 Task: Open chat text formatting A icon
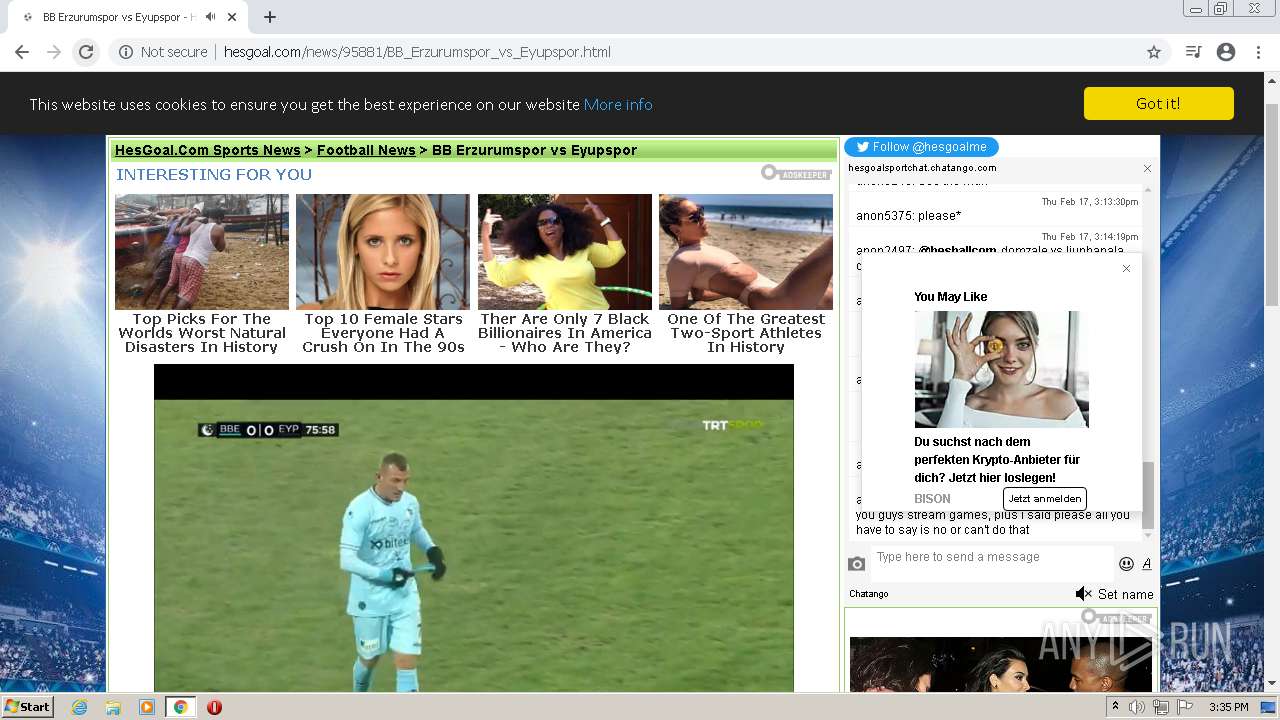[1146, 564]
